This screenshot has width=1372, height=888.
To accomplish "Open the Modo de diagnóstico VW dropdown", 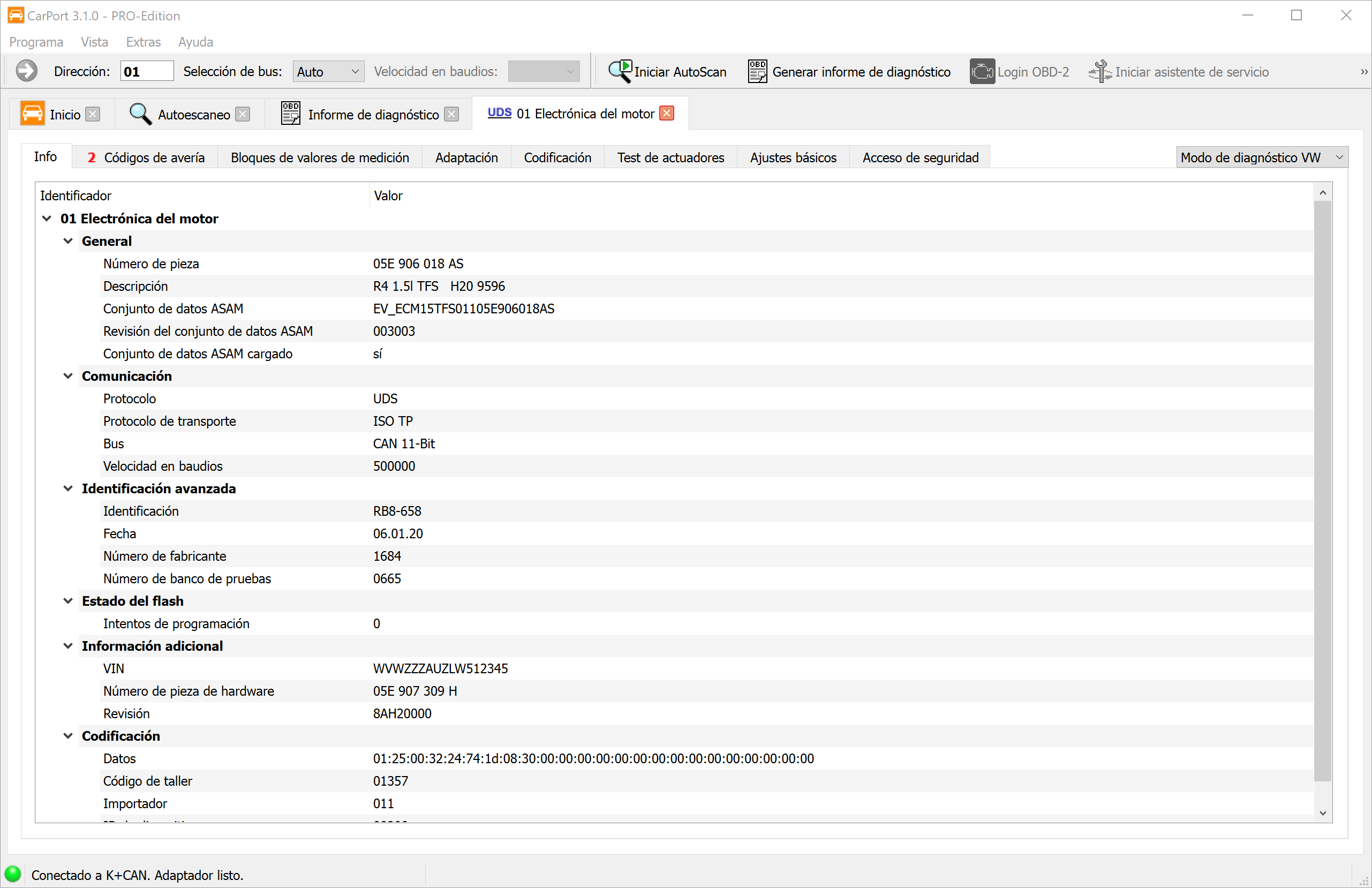I will click(x=1261, y=157).
